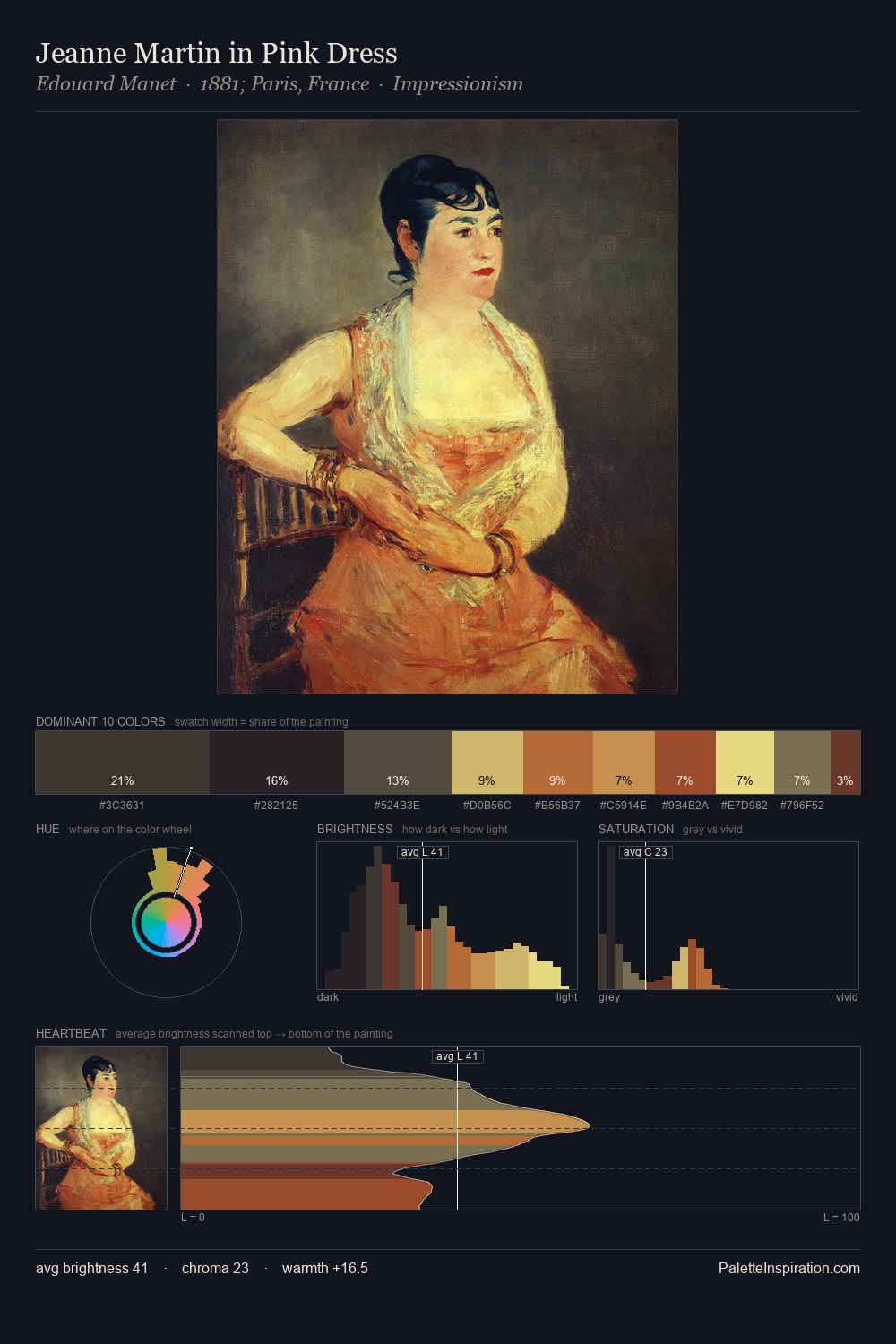896x1344 pixels.
Task: Click the hex label #B56B37
Action: pyautogui.click(x=557, y=806)
